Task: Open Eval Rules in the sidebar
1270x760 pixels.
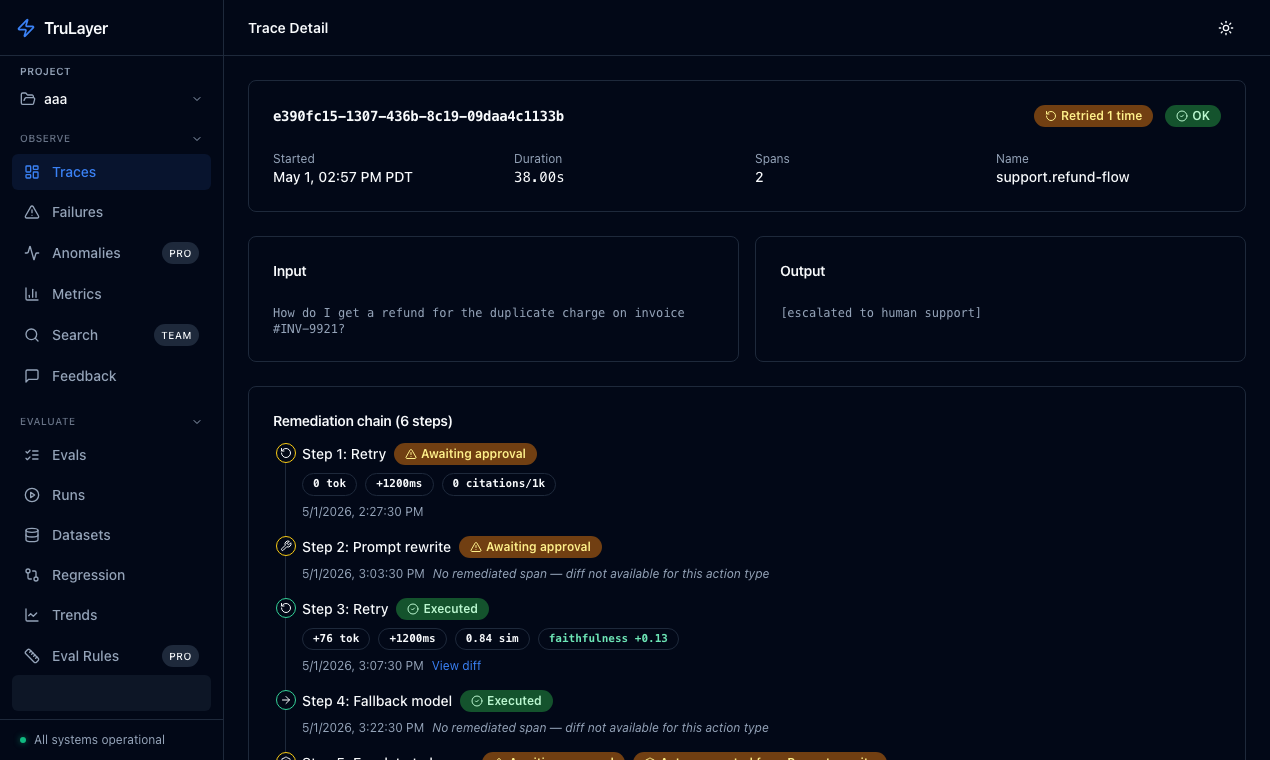Action: tap(111, 656)
